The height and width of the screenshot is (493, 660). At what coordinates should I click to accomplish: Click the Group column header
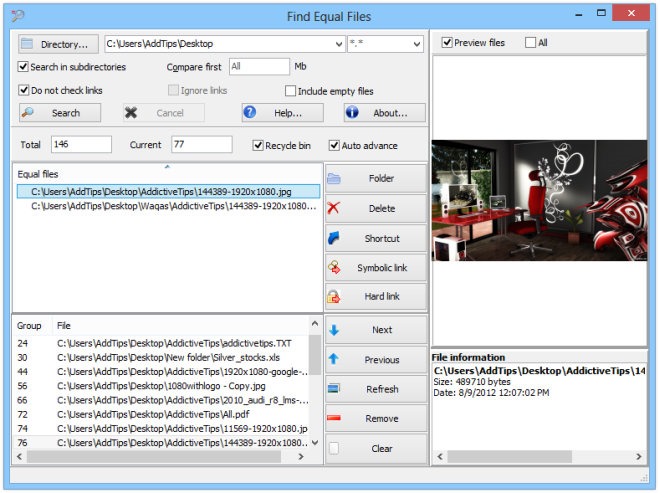[33, 326]
